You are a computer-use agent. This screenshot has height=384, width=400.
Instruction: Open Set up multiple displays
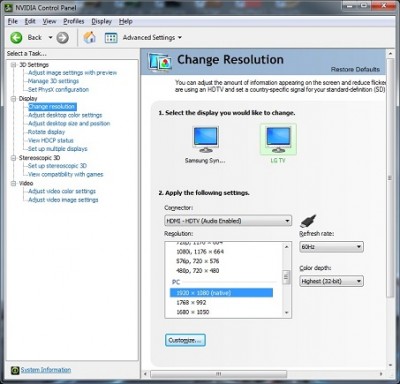[57, 149]
